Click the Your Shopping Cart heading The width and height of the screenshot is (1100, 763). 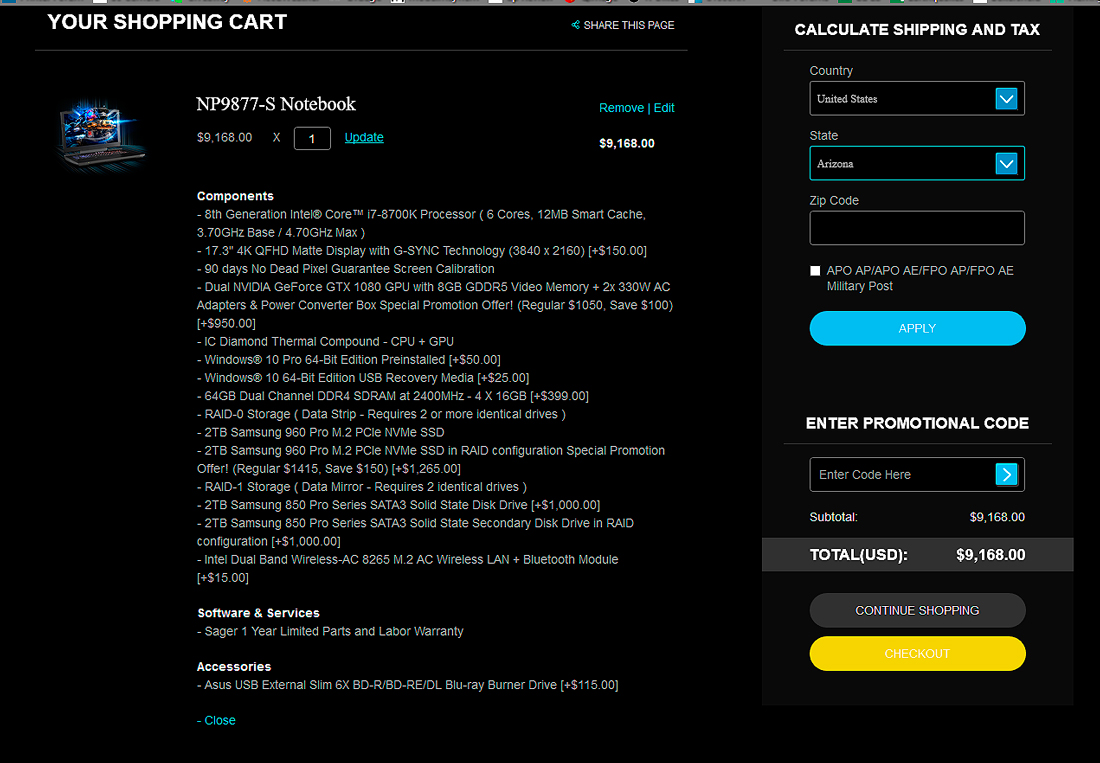click(167, 22)
